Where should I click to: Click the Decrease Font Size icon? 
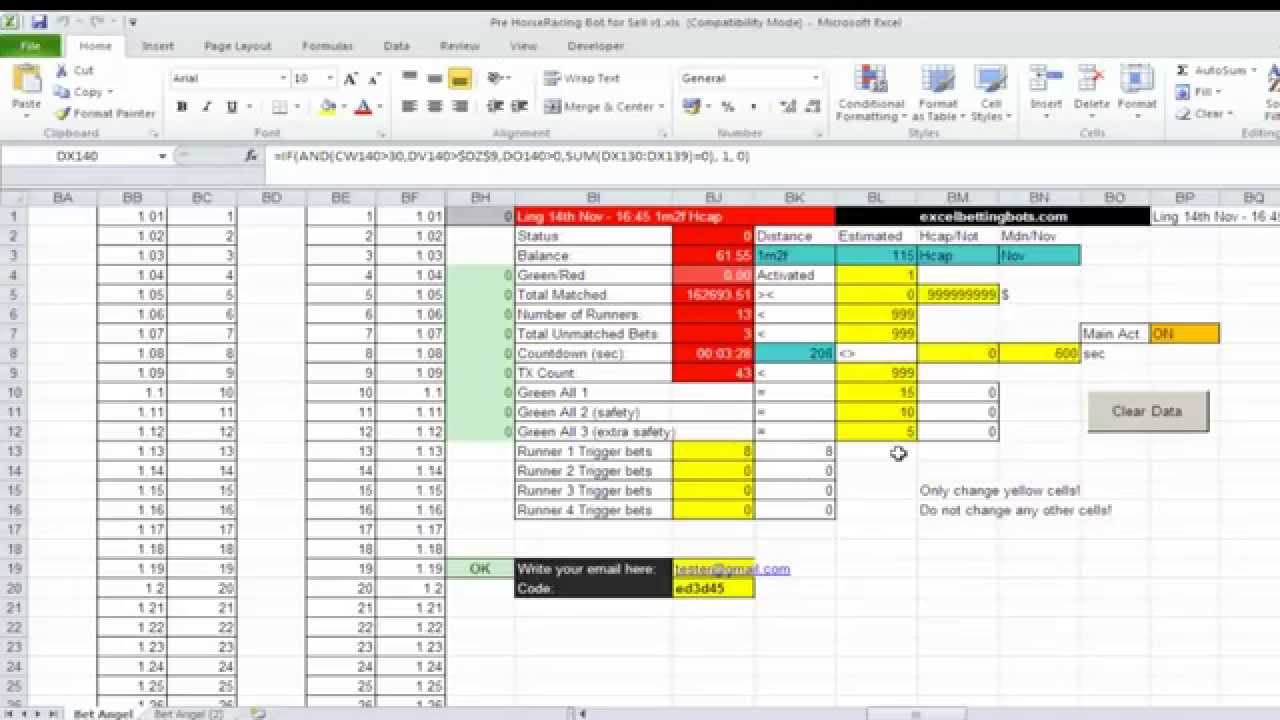pyautogui.click(x=373, y=78)
